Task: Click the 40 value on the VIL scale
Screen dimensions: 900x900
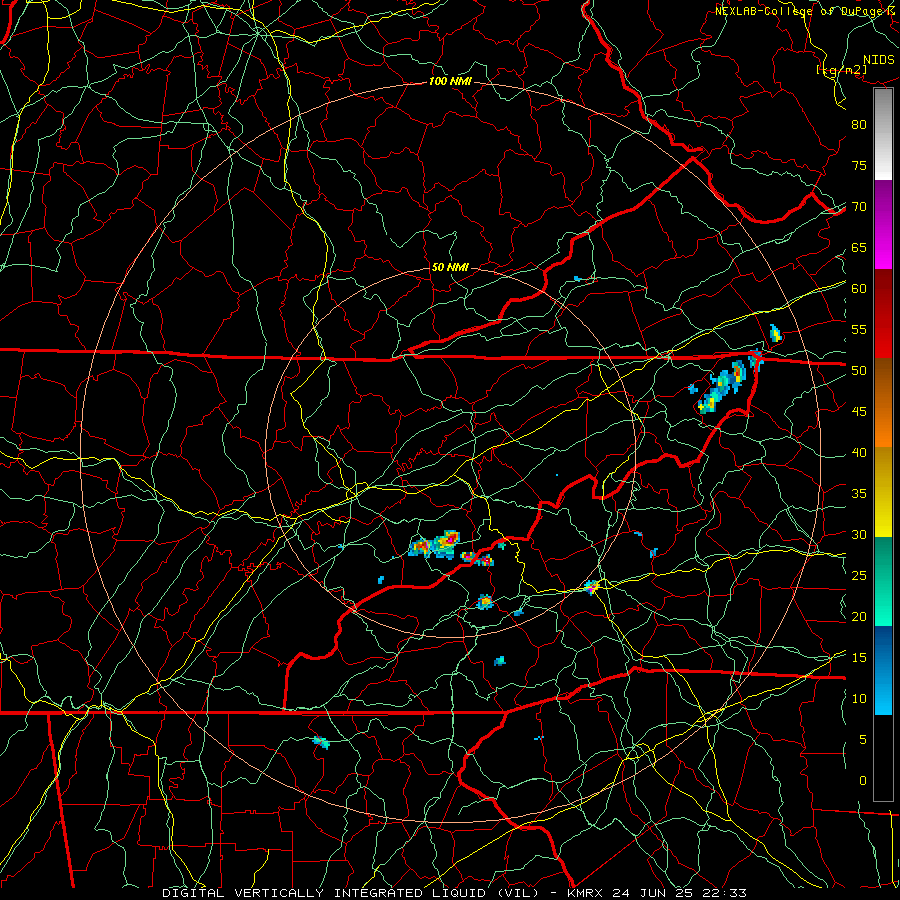Action: click(x=859, y=453)
